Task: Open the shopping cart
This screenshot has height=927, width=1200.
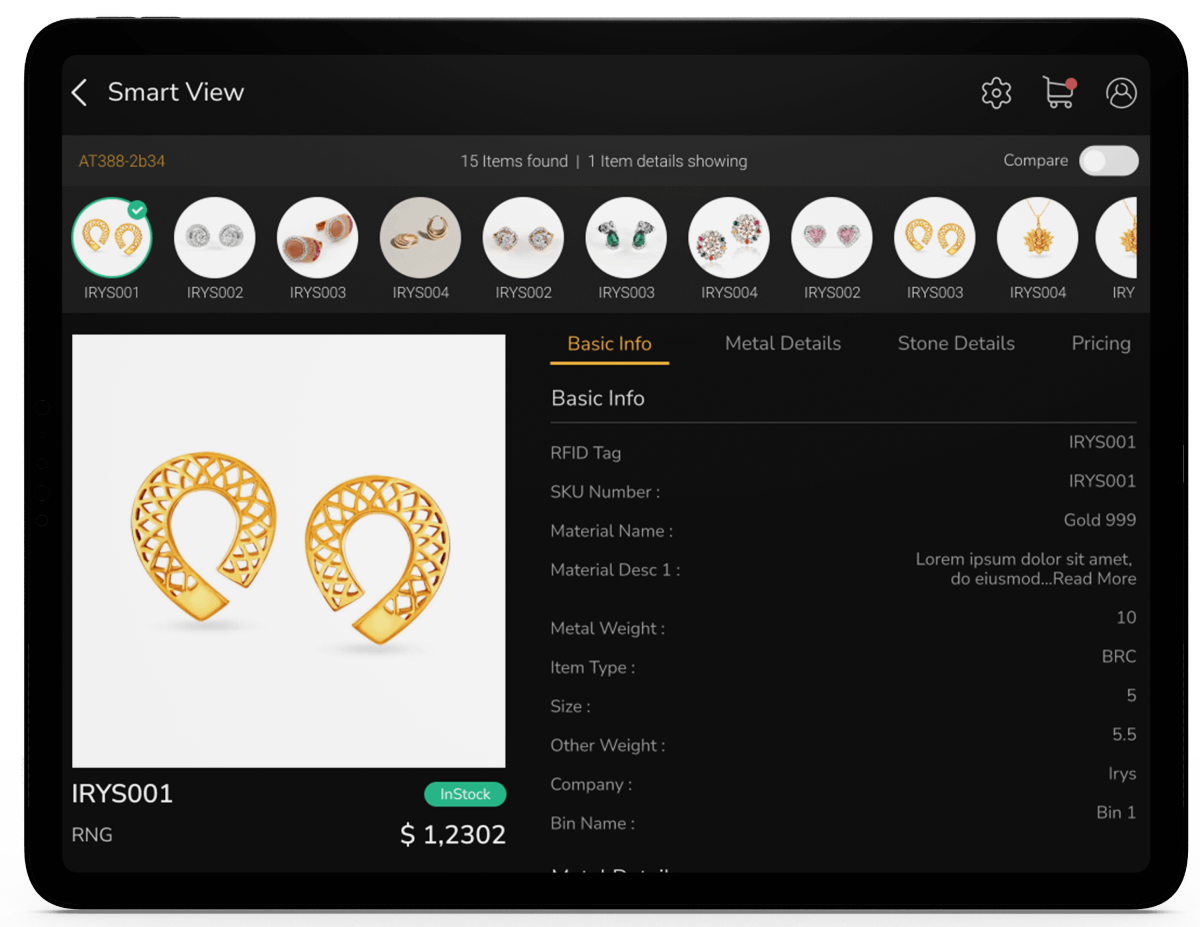Action: [1058, 93]
